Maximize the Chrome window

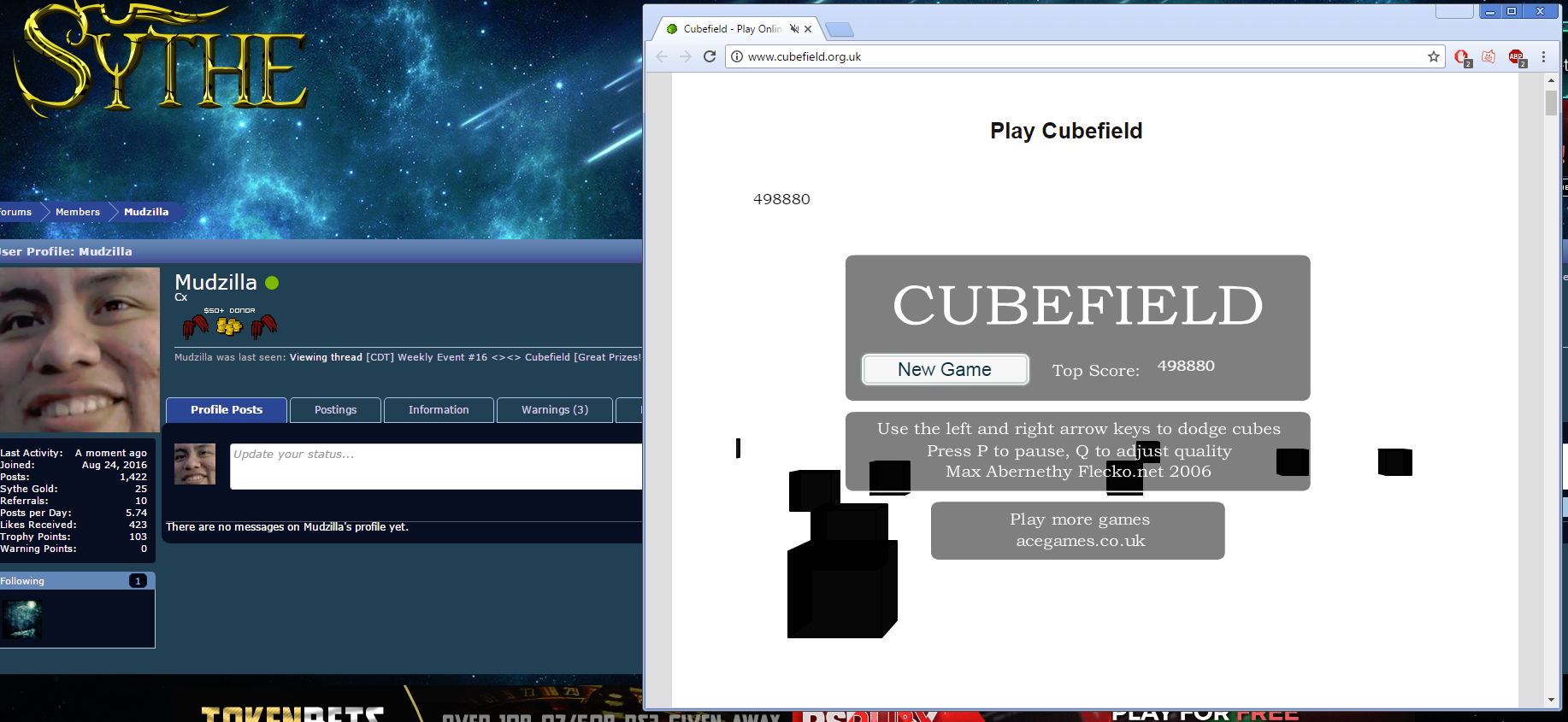click(1512, 11)
